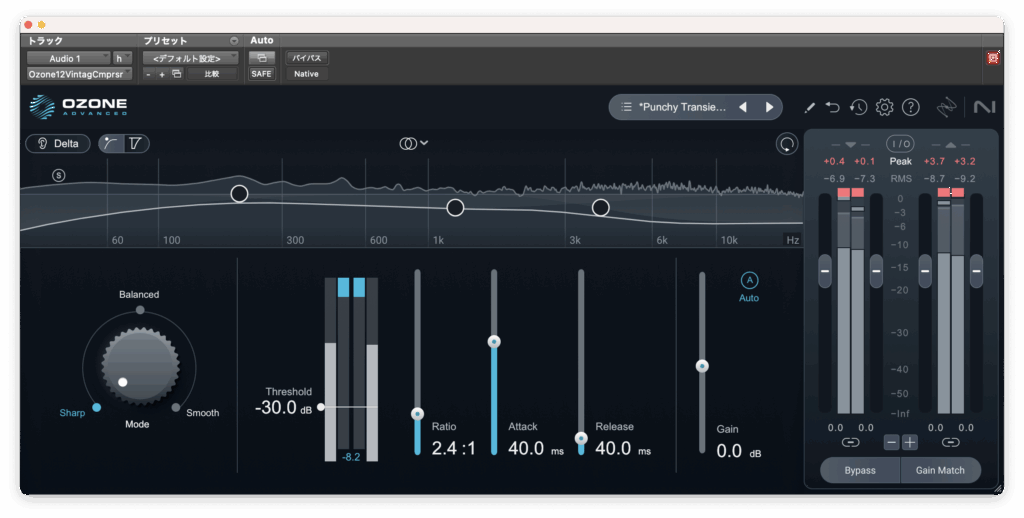Expand the stereo channel mode dropdown
The width and height of the screenshot is (1024, 518).
413,143
